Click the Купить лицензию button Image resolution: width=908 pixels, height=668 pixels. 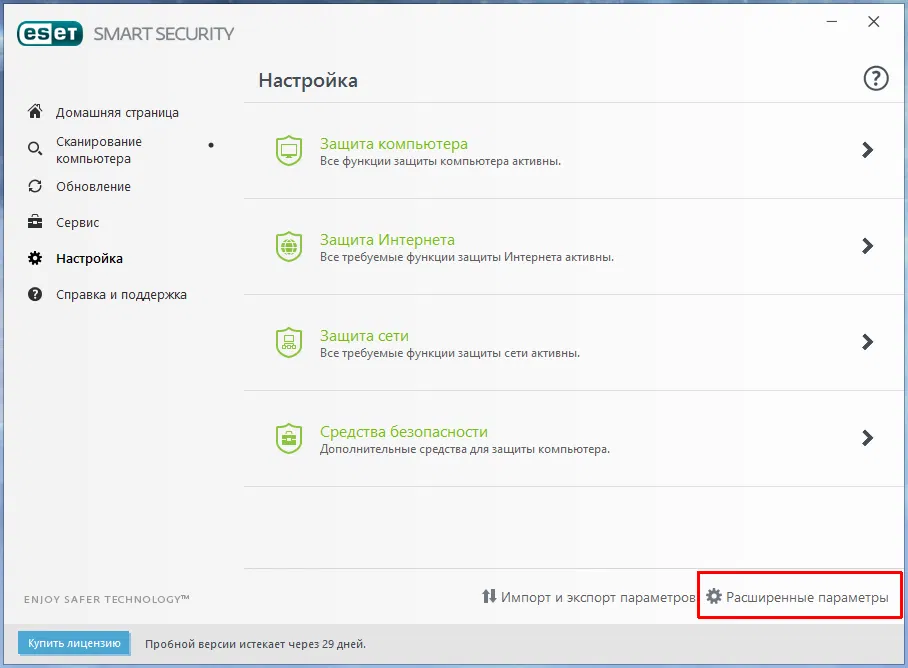pyautogui.click(x=74, y=643)
